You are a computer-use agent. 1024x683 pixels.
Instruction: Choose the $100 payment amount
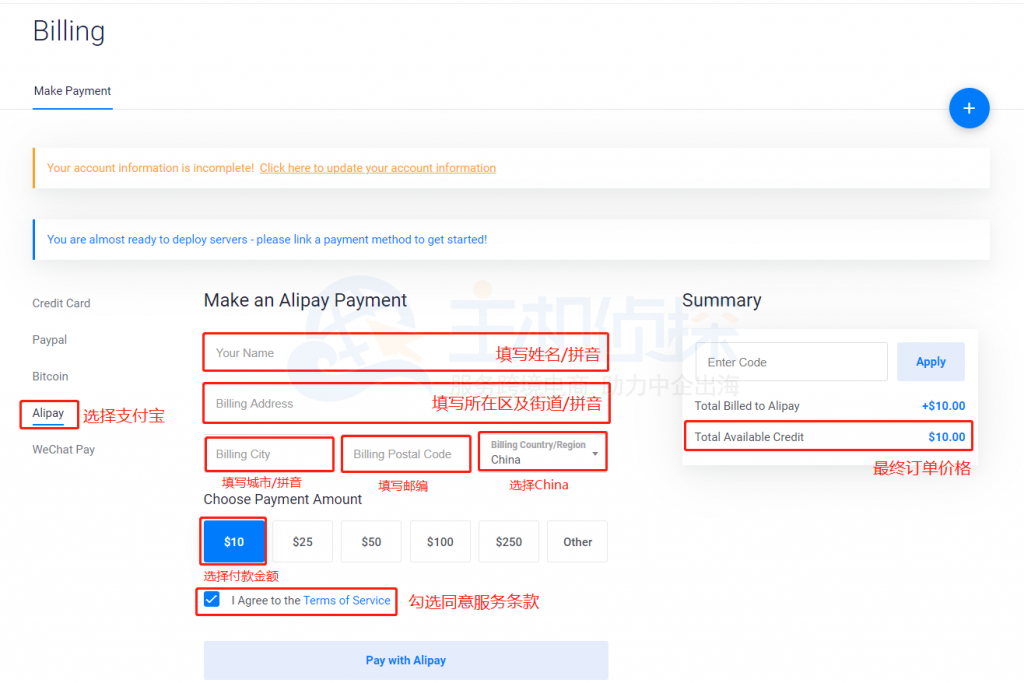coord(440,541)
